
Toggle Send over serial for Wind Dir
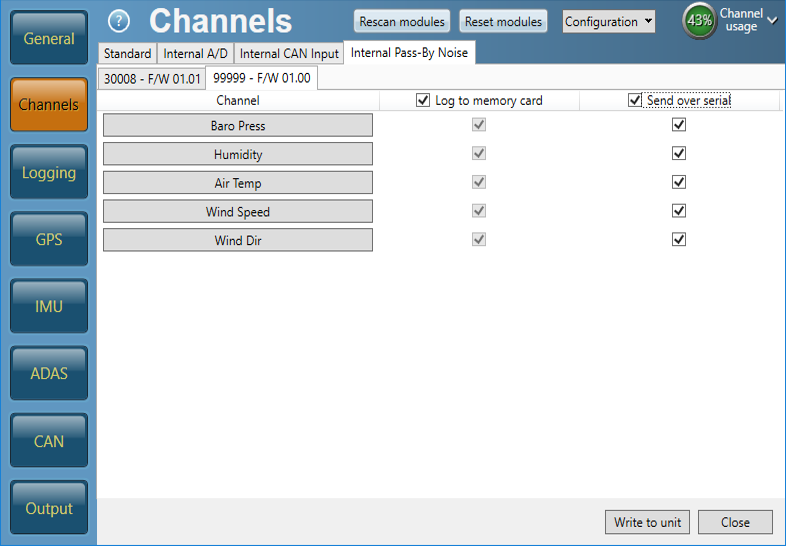679,240
